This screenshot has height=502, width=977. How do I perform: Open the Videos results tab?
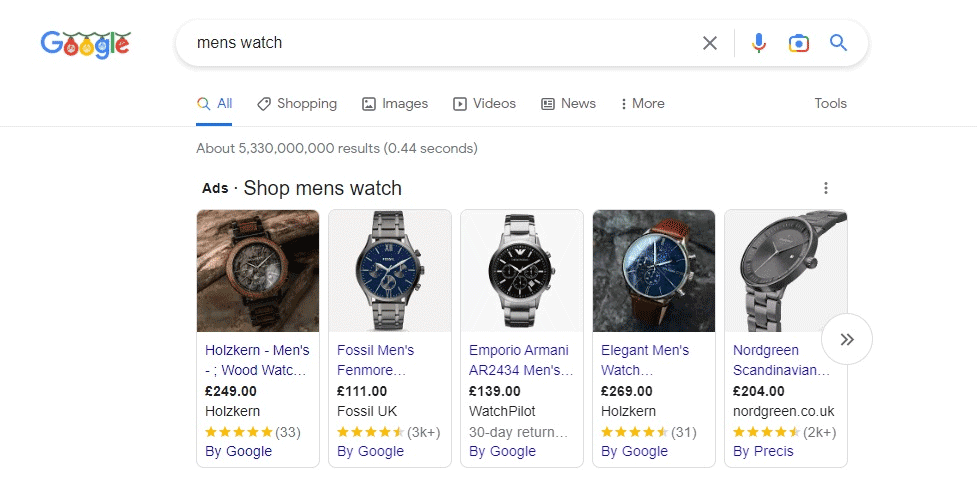[485, 104]
